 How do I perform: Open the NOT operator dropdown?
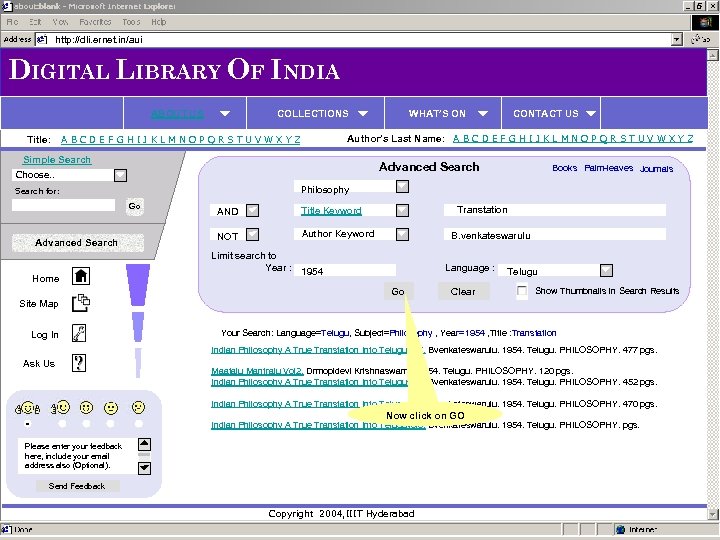pyautogui.click(x=252, y=235)
